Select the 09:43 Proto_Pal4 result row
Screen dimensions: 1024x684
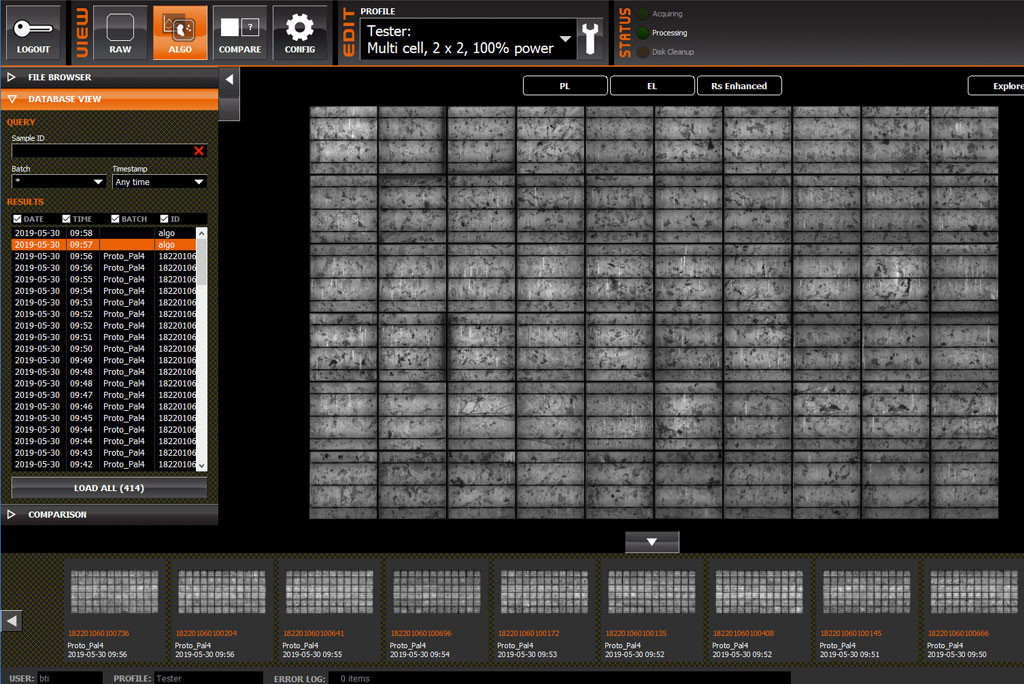[x=104, y=453]
